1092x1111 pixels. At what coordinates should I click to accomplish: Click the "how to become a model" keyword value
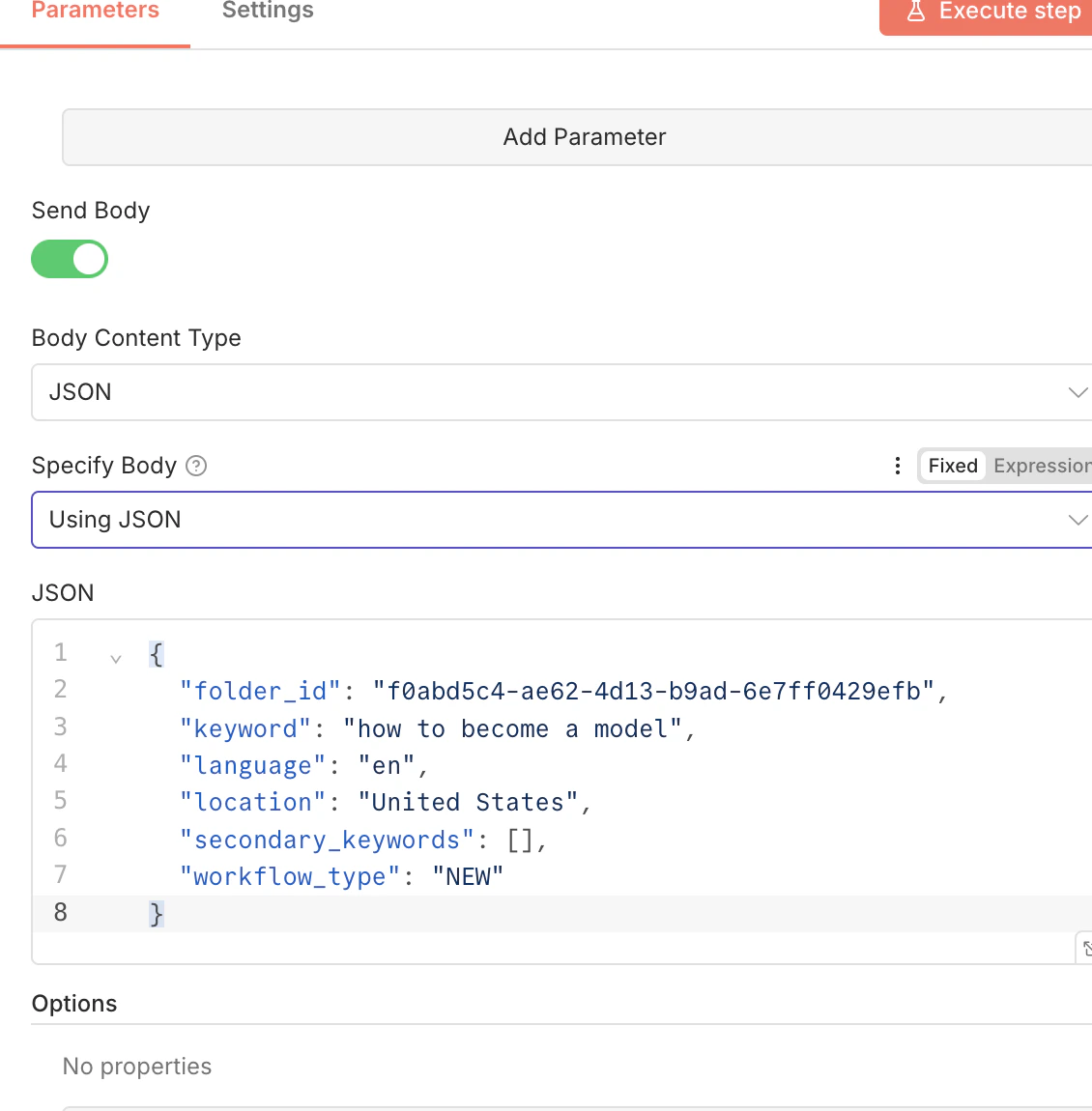coord(512,728)
